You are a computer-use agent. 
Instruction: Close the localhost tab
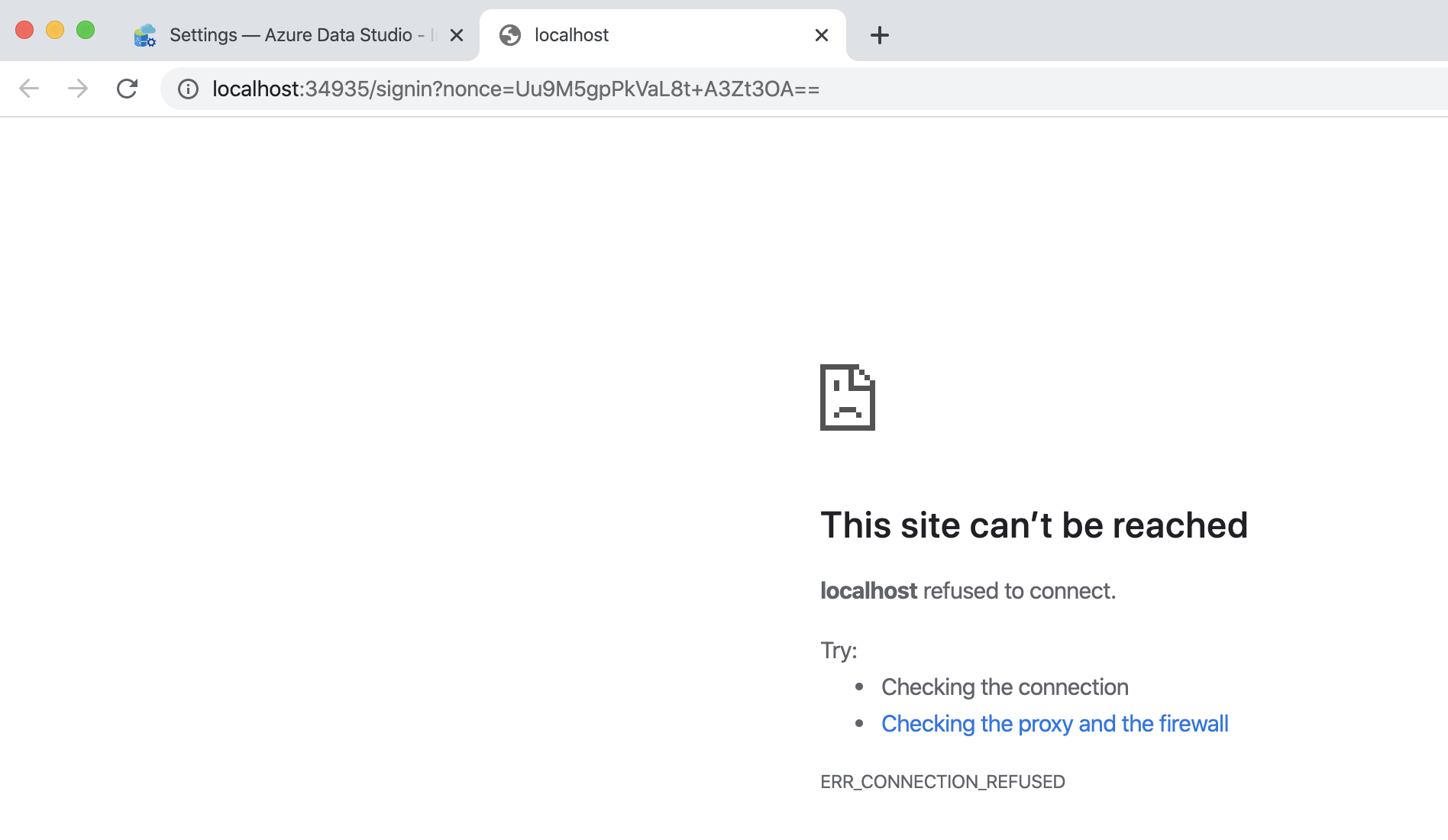[x=821, y=34]
